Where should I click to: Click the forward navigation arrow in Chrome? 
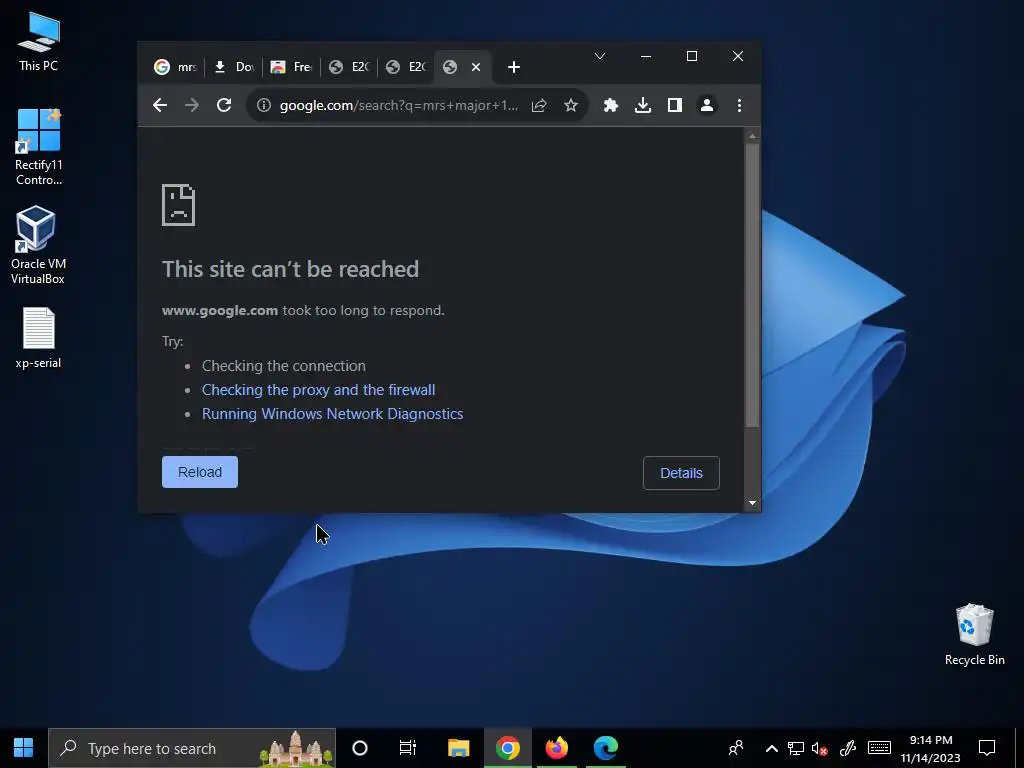192,105
